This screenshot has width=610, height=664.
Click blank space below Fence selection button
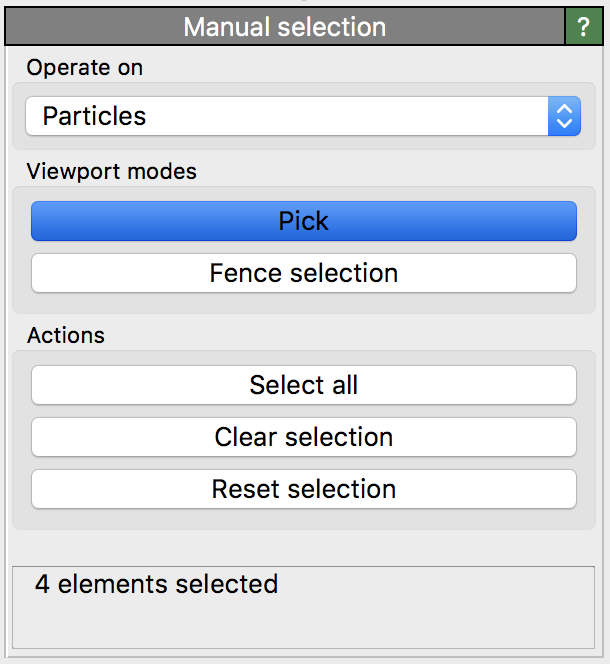coord(304,303)
